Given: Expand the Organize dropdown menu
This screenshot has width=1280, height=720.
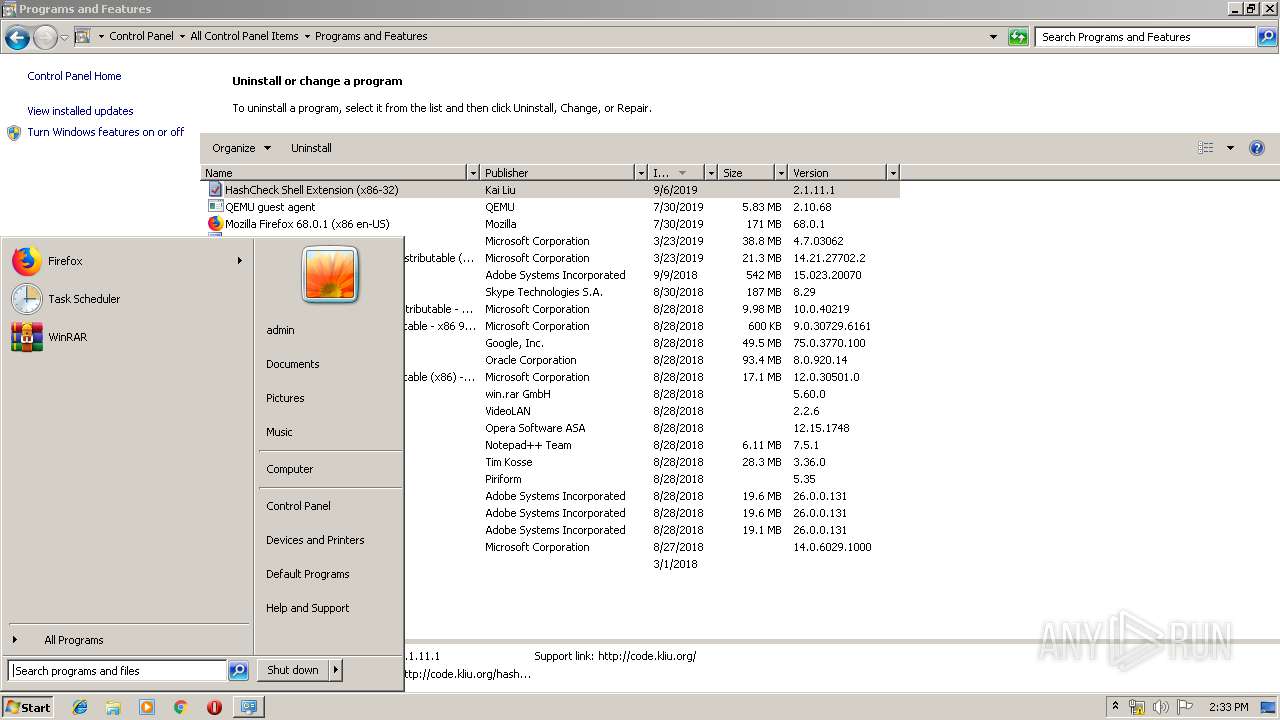Looking at the screenshot, I should 241,148.
